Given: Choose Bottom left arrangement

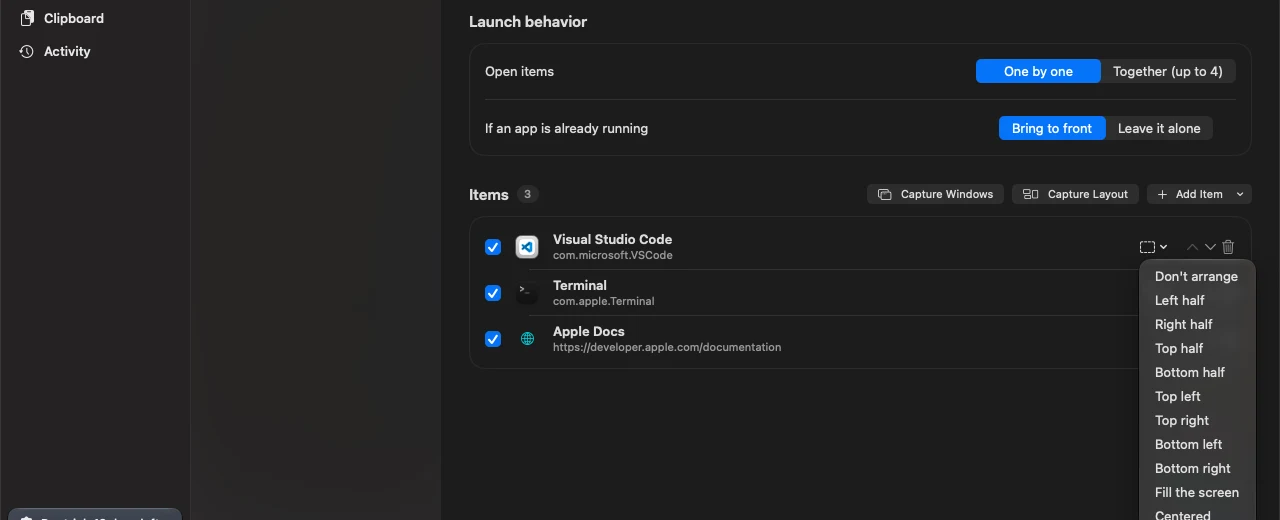Looking at the screenshot, I should coord(1196,444).
